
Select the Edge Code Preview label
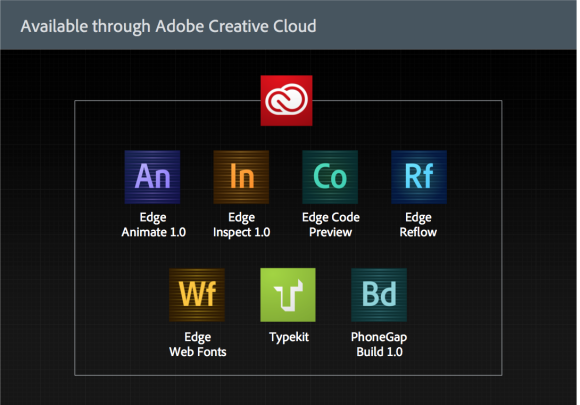coord(331,225)
